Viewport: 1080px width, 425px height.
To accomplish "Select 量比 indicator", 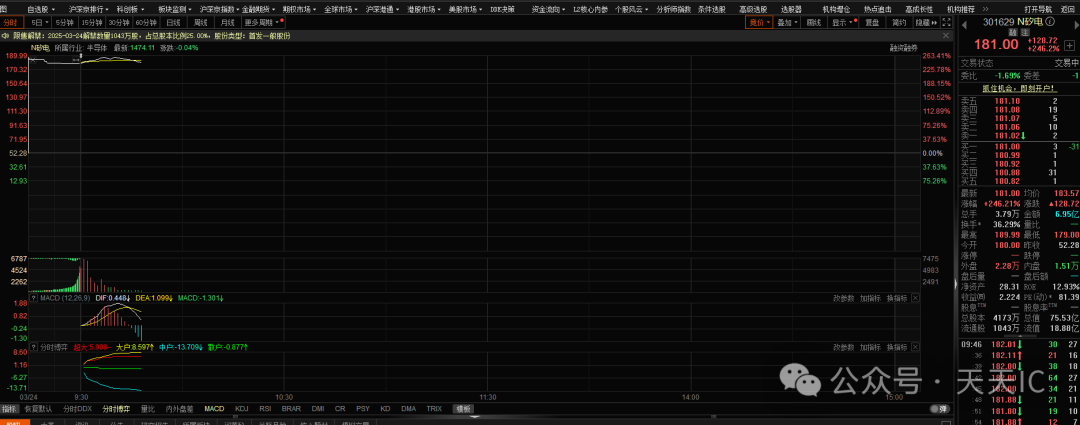I will [147, 408].
